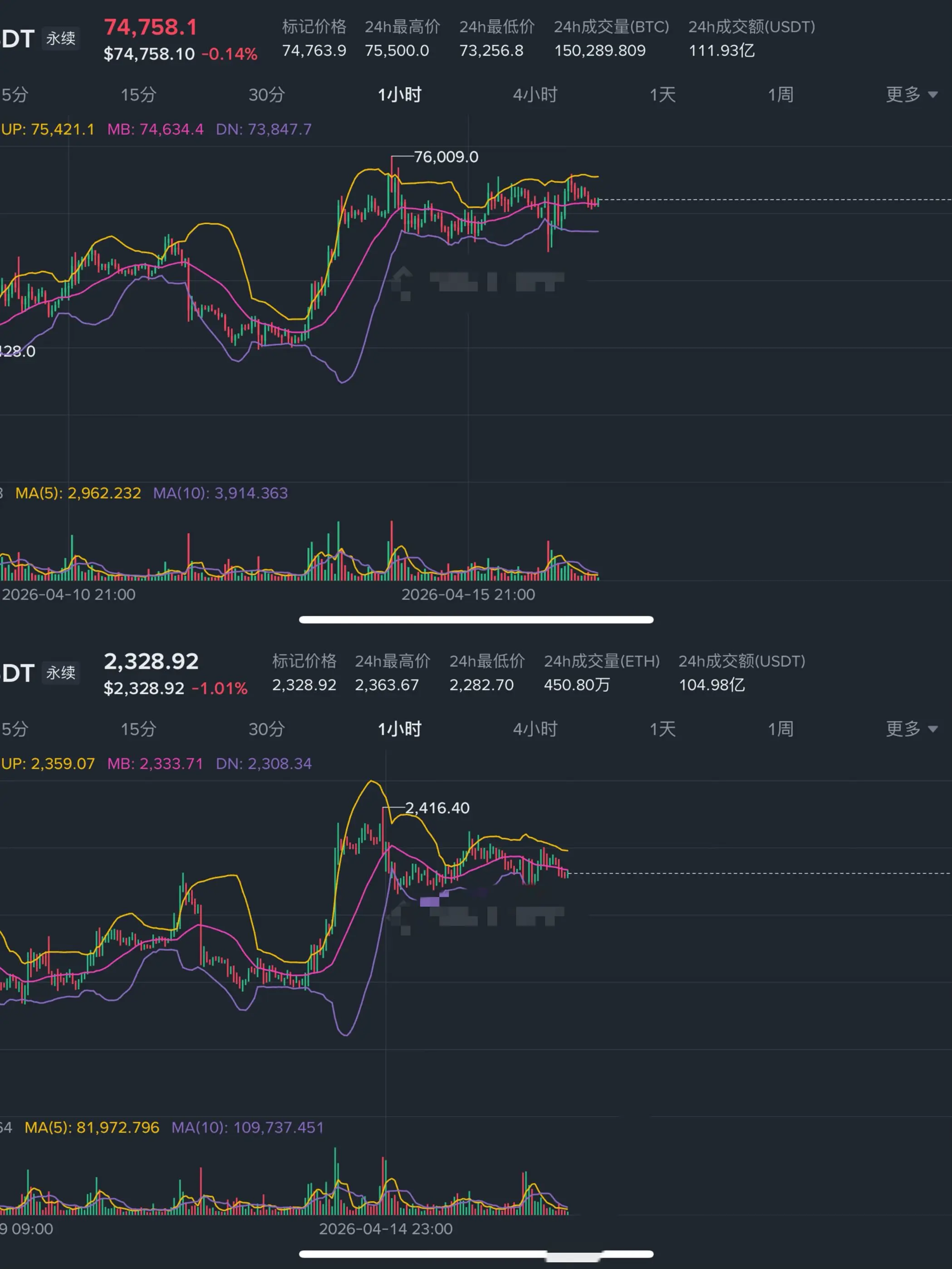Click BTC volume MA(5) 2,962.232 label
Viewport: 952px width, 1269px height.
pos(78,493)
